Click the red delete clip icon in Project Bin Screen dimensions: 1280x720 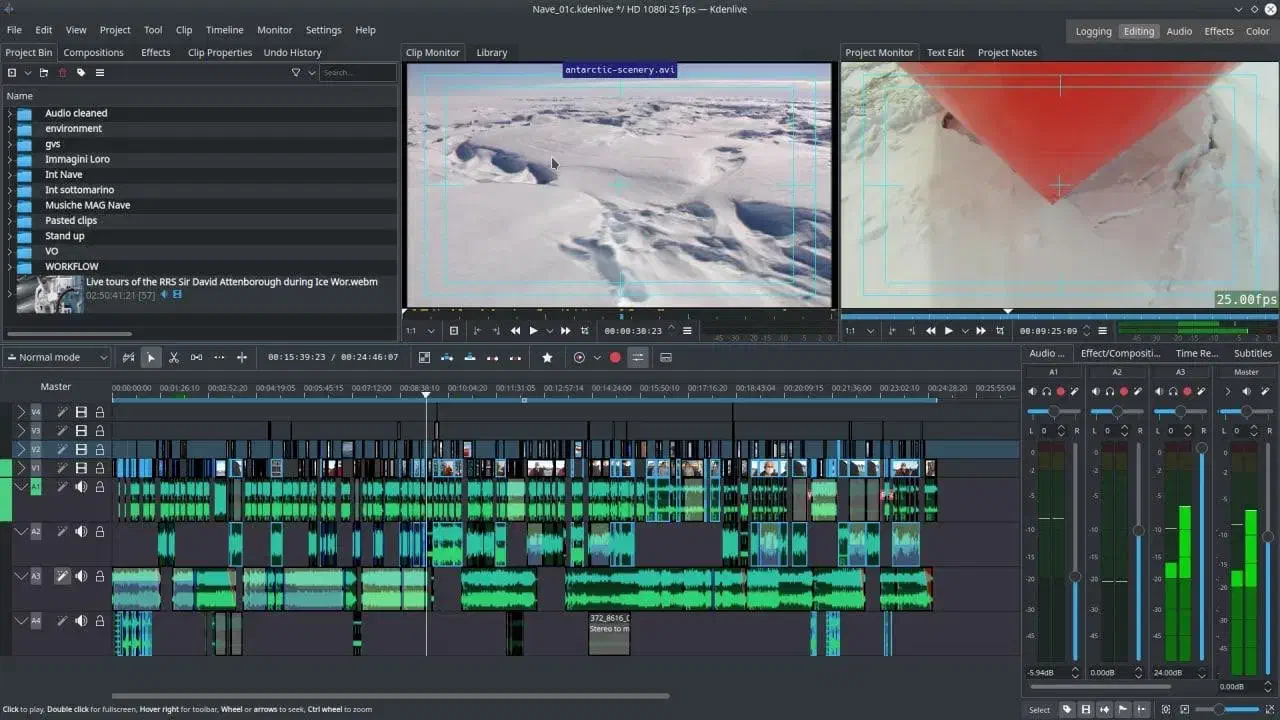(62, 73)
